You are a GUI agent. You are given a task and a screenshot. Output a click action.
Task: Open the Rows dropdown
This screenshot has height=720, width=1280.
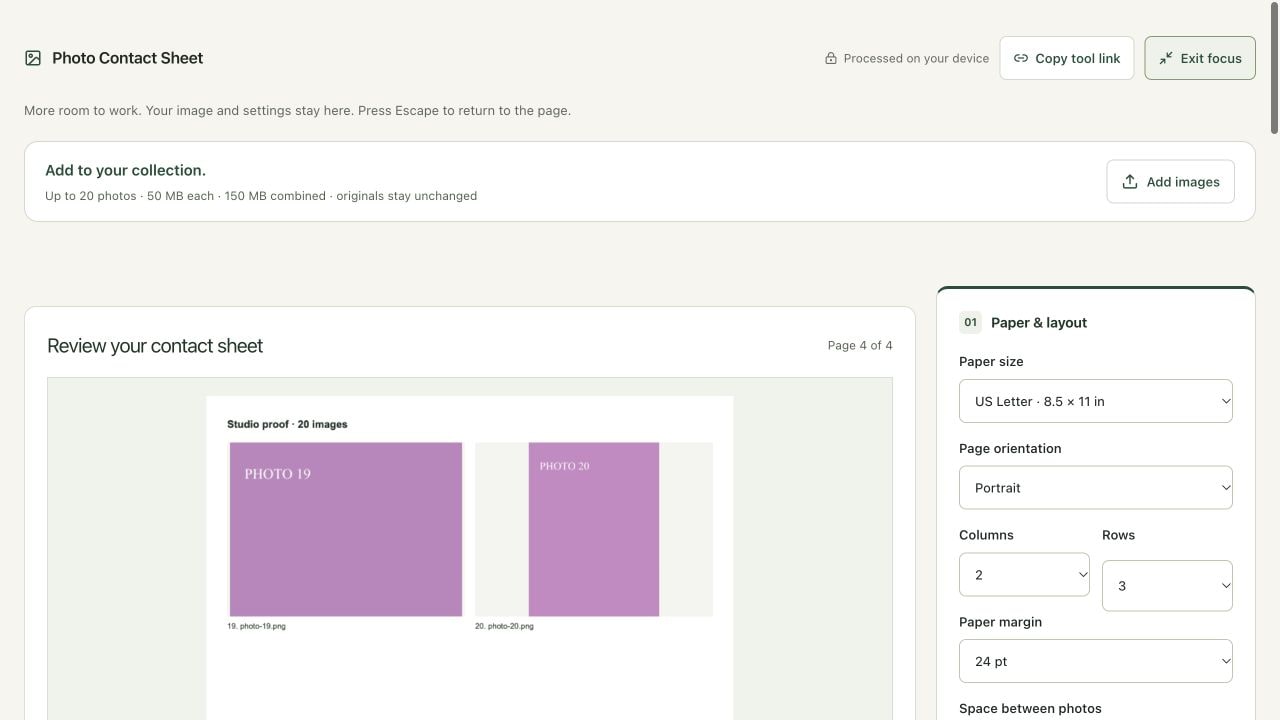1167,586
